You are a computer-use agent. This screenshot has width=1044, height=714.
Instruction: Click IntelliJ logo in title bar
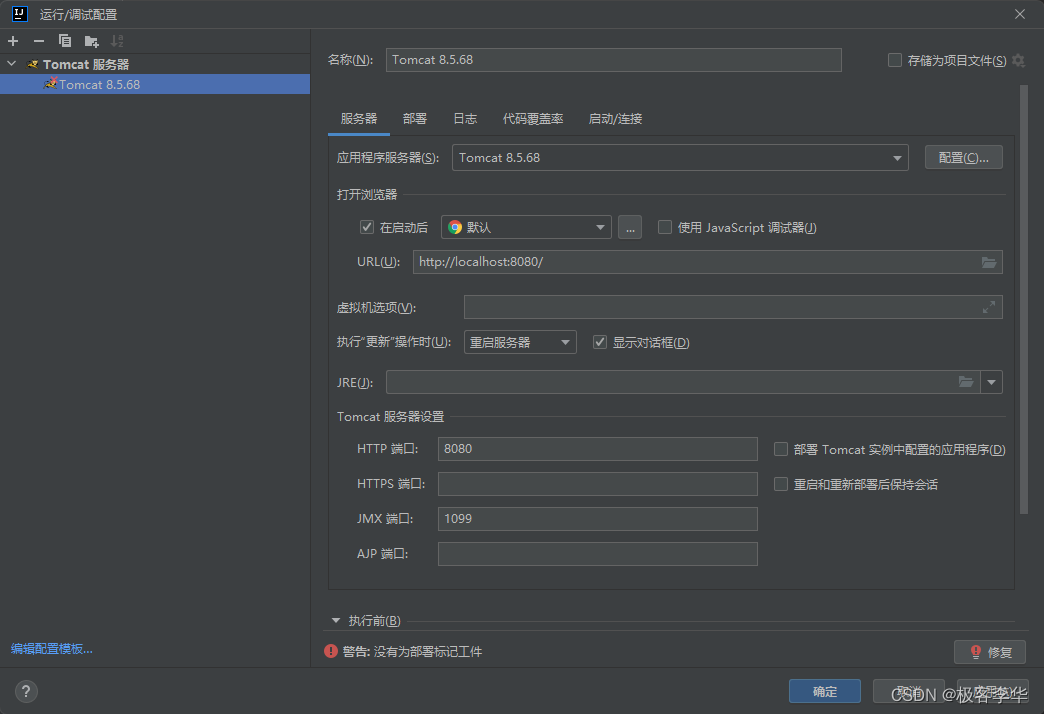19,13
